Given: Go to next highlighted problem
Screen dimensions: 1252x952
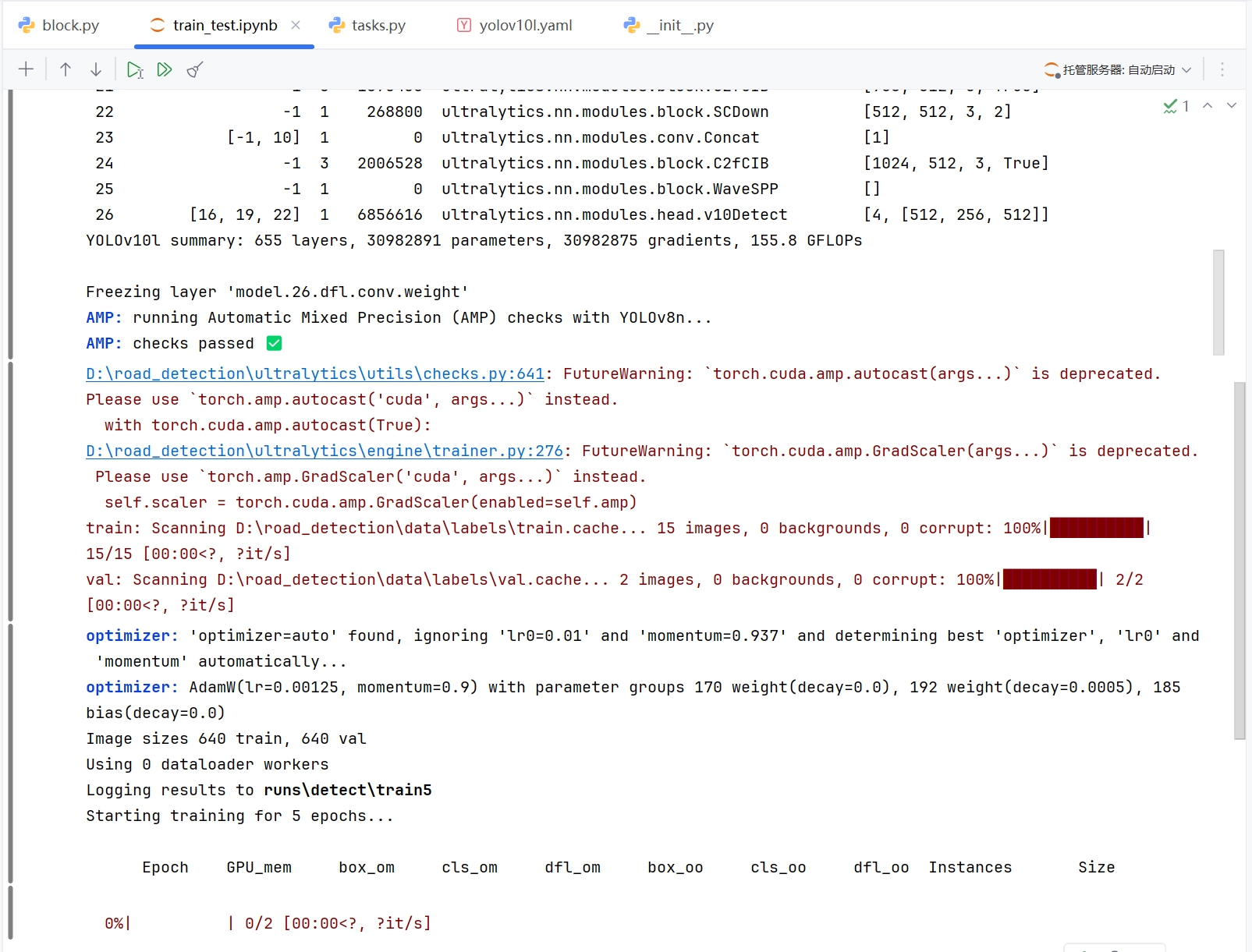Looking at the screenshot, I should coord(1232,105).
